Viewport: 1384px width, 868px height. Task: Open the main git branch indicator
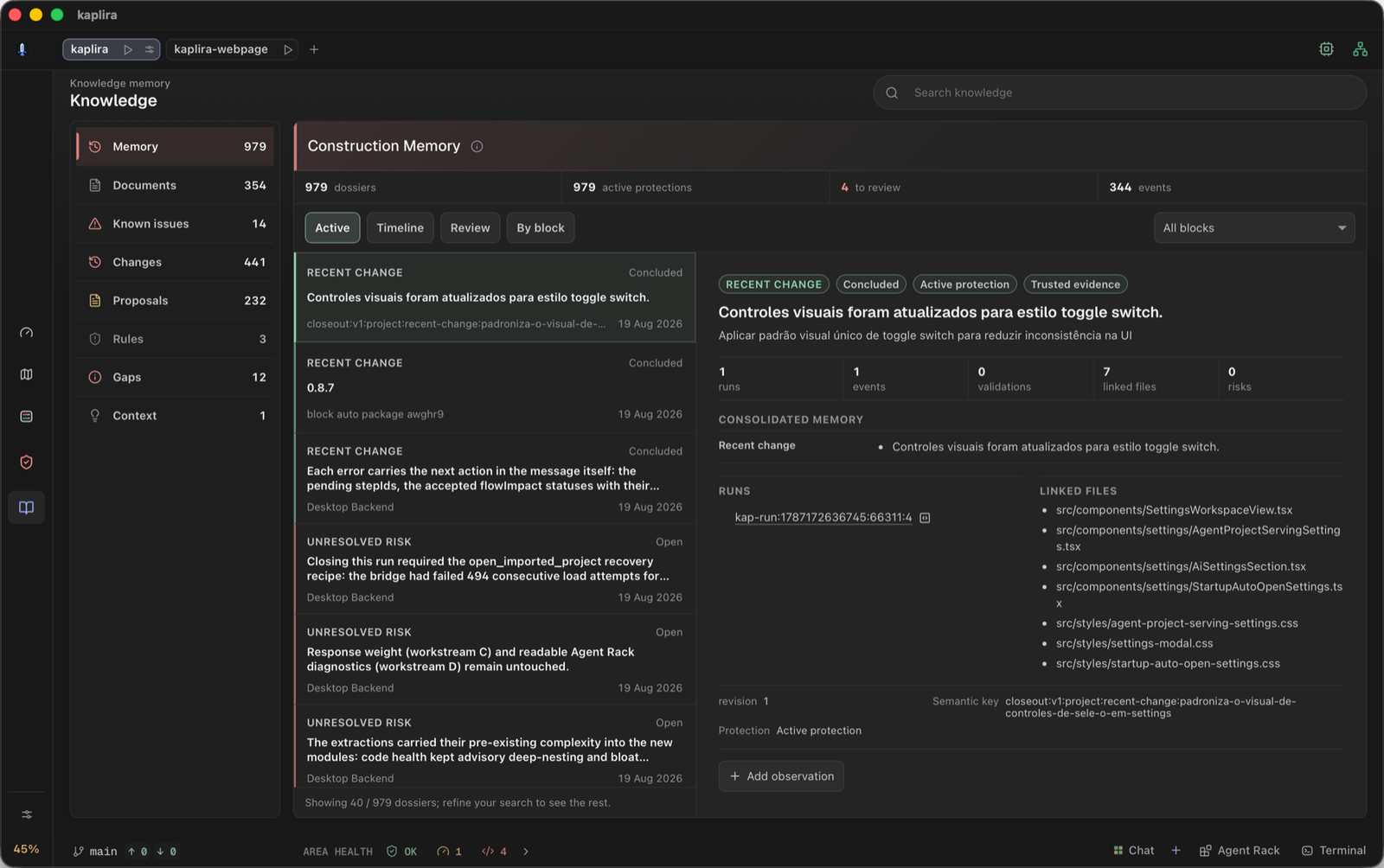click(x=95, y=852)
